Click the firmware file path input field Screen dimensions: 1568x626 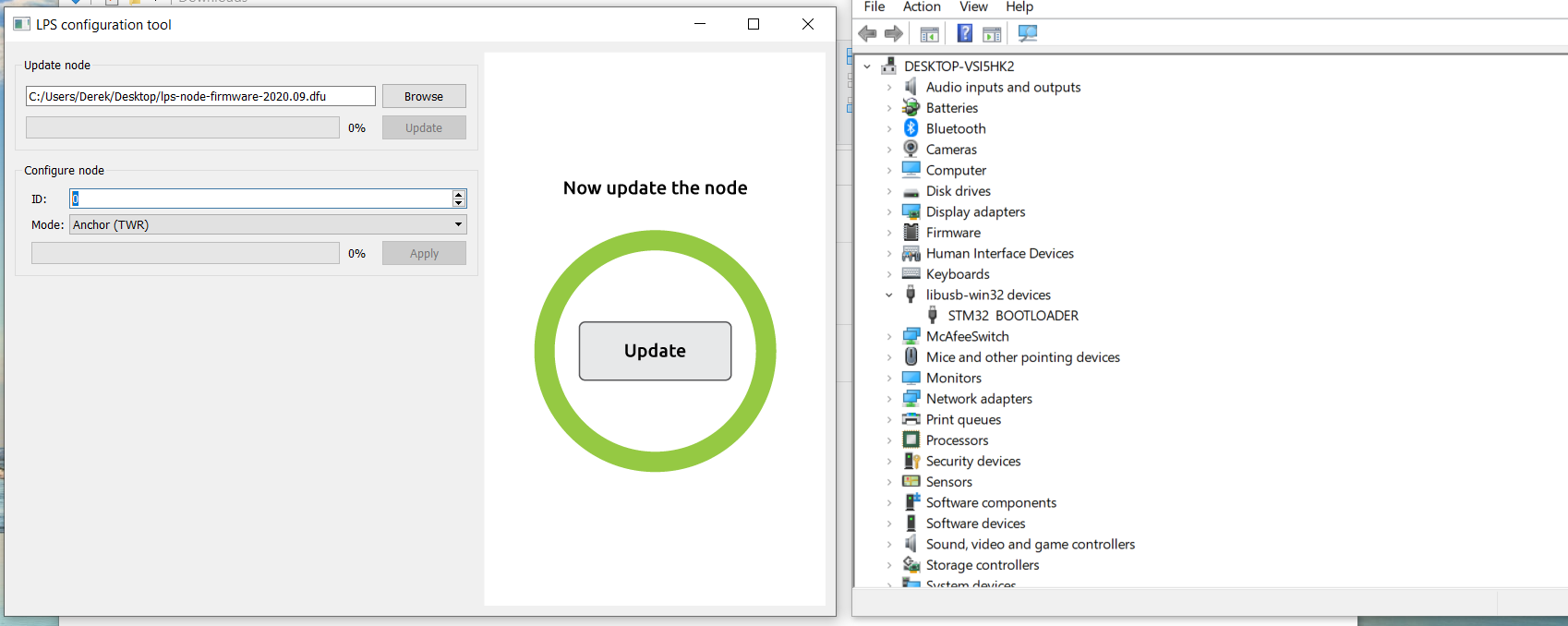pyautogui.click(x=200, y=96)
